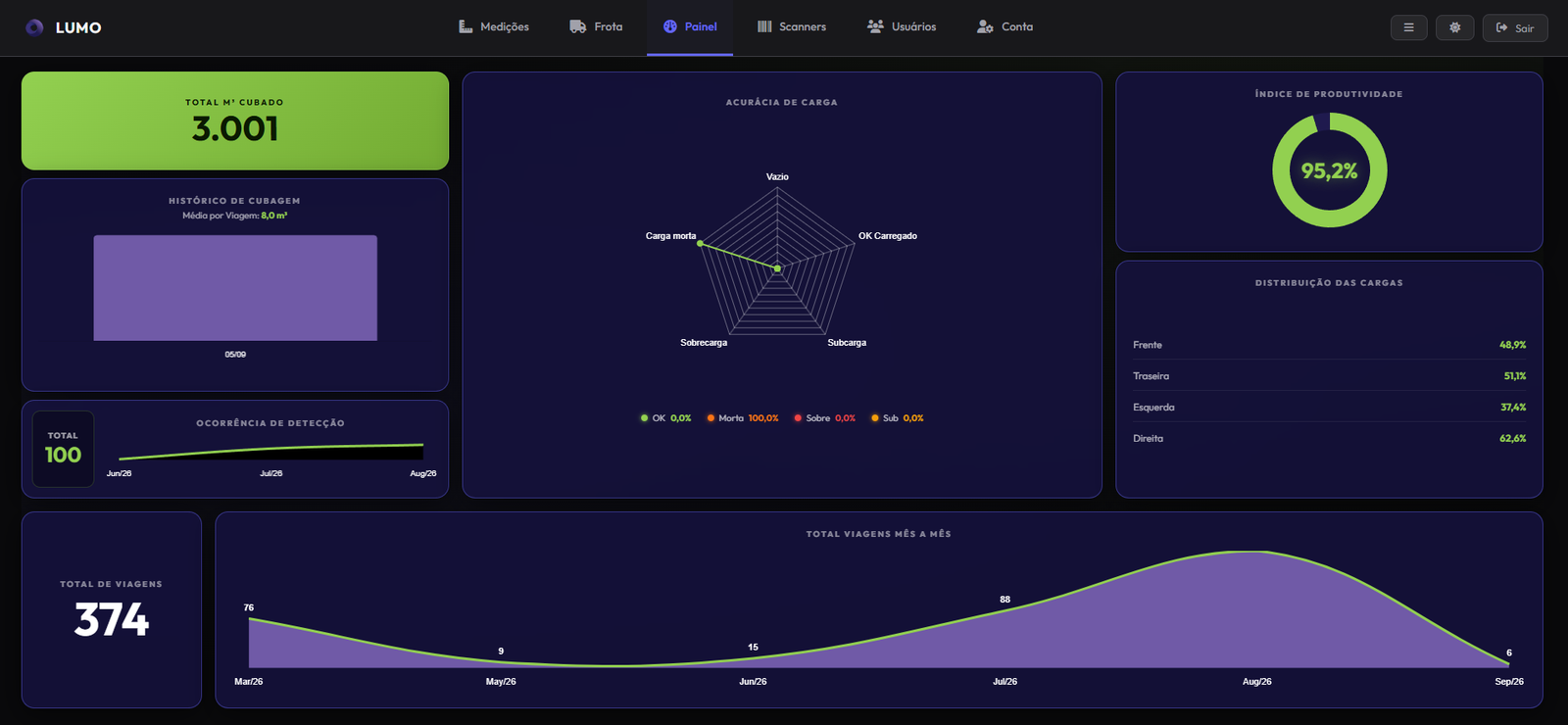Click the 100 detection total value
The image size is (1568, 725).
pyautogui.click(x=63, y=455)
